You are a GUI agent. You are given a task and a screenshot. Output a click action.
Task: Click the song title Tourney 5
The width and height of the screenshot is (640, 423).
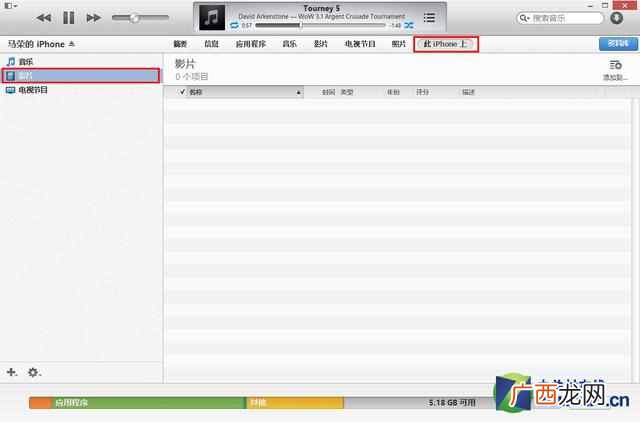[x=322, y=8]
